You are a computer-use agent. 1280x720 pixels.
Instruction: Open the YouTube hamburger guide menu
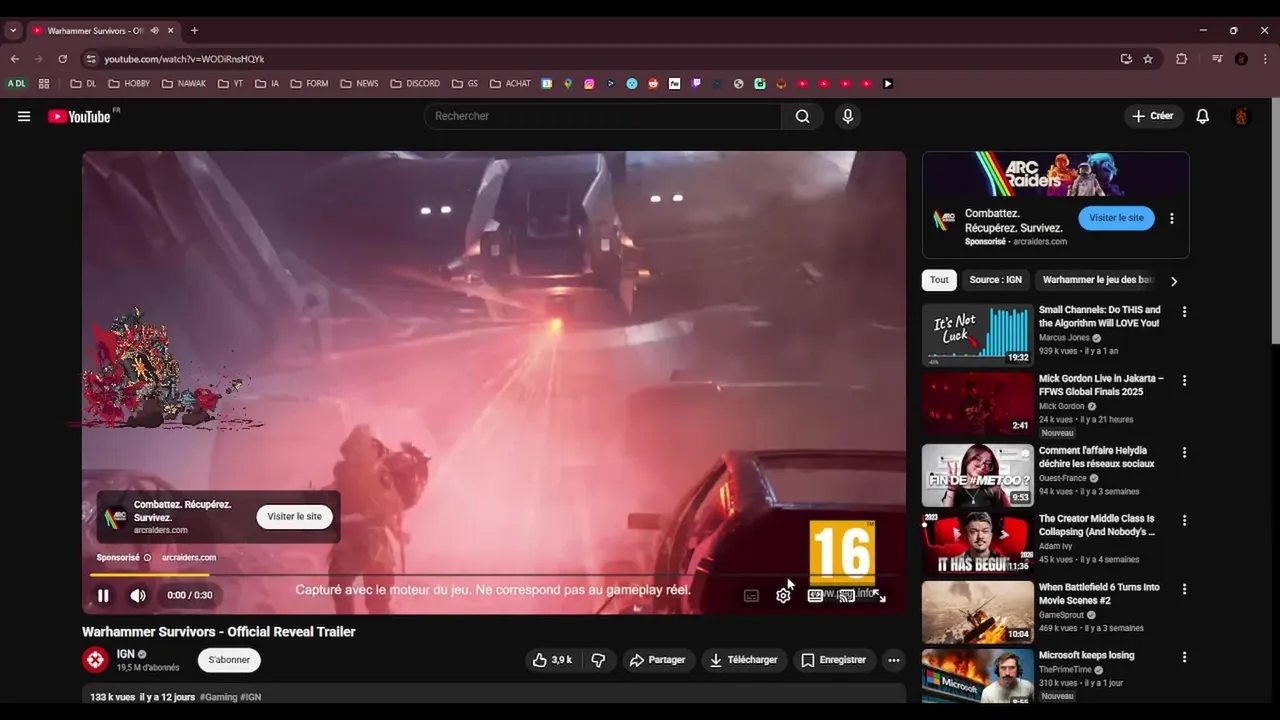pos(24,116)
